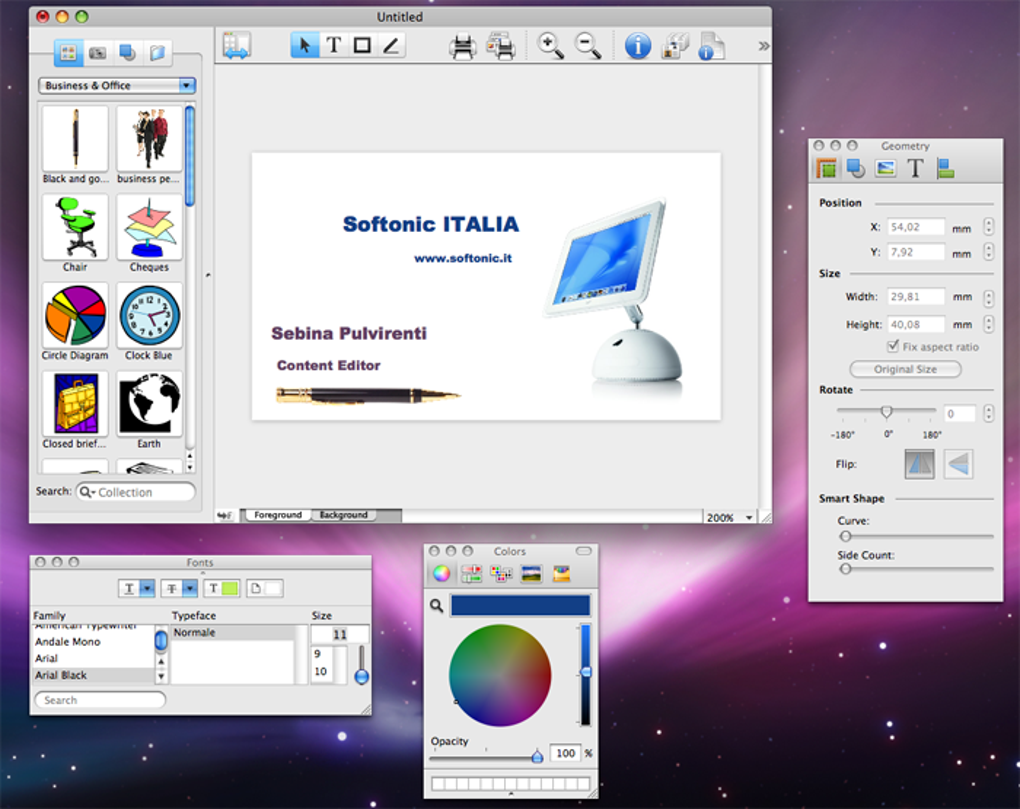Click the text color swatch in Fonts
This screenshot has width=1020, height=809.
pyautogui.click(x=222, y=589)
